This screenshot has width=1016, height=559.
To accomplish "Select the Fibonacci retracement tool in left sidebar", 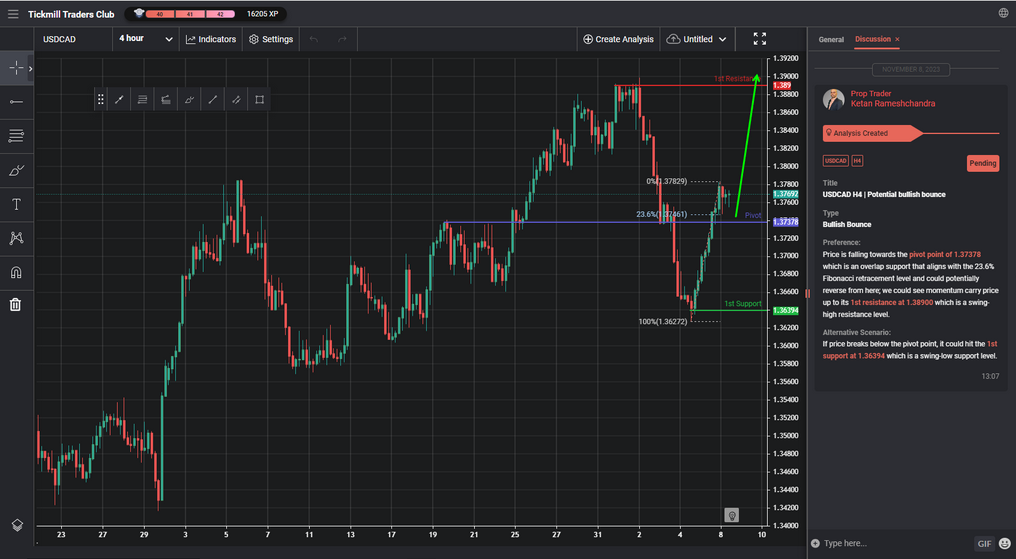I will click(16, 136).
